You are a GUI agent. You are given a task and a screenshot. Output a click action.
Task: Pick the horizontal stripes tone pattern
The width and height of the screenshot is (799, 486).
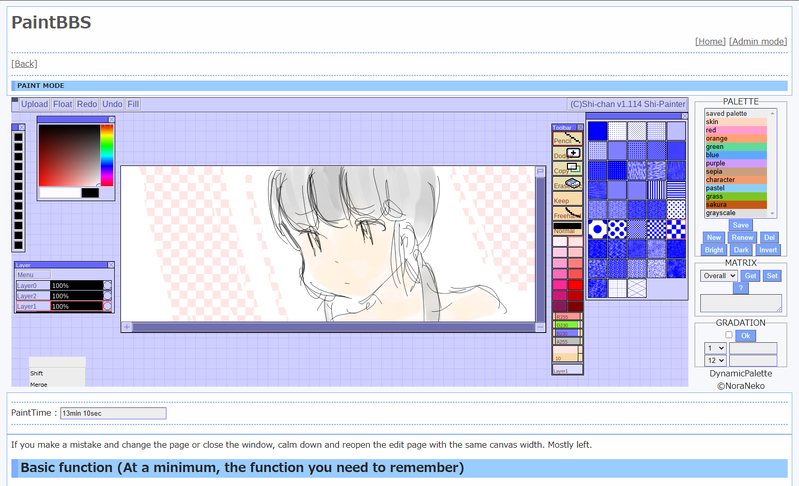676,190
